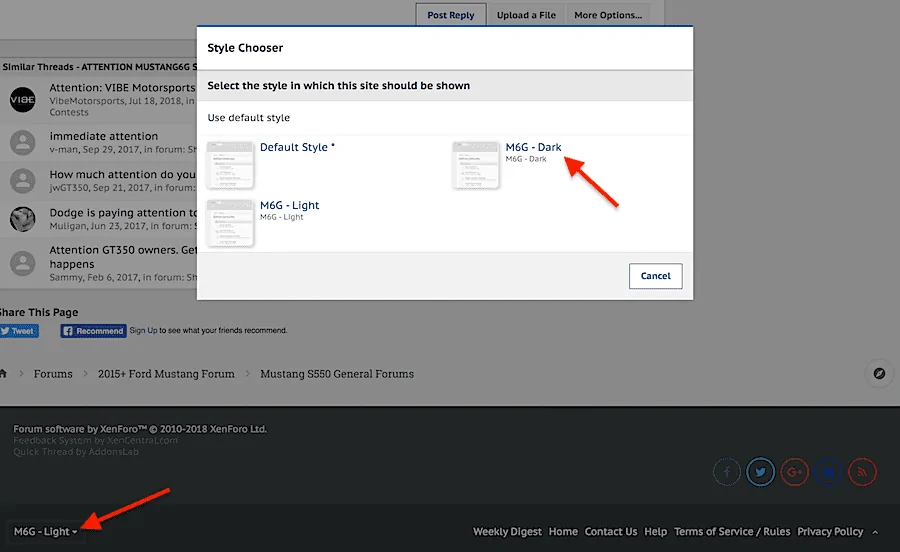The image size is (900, 552).
Task: Open the Facebook social icon in footer
Action: tap(727, 472)
